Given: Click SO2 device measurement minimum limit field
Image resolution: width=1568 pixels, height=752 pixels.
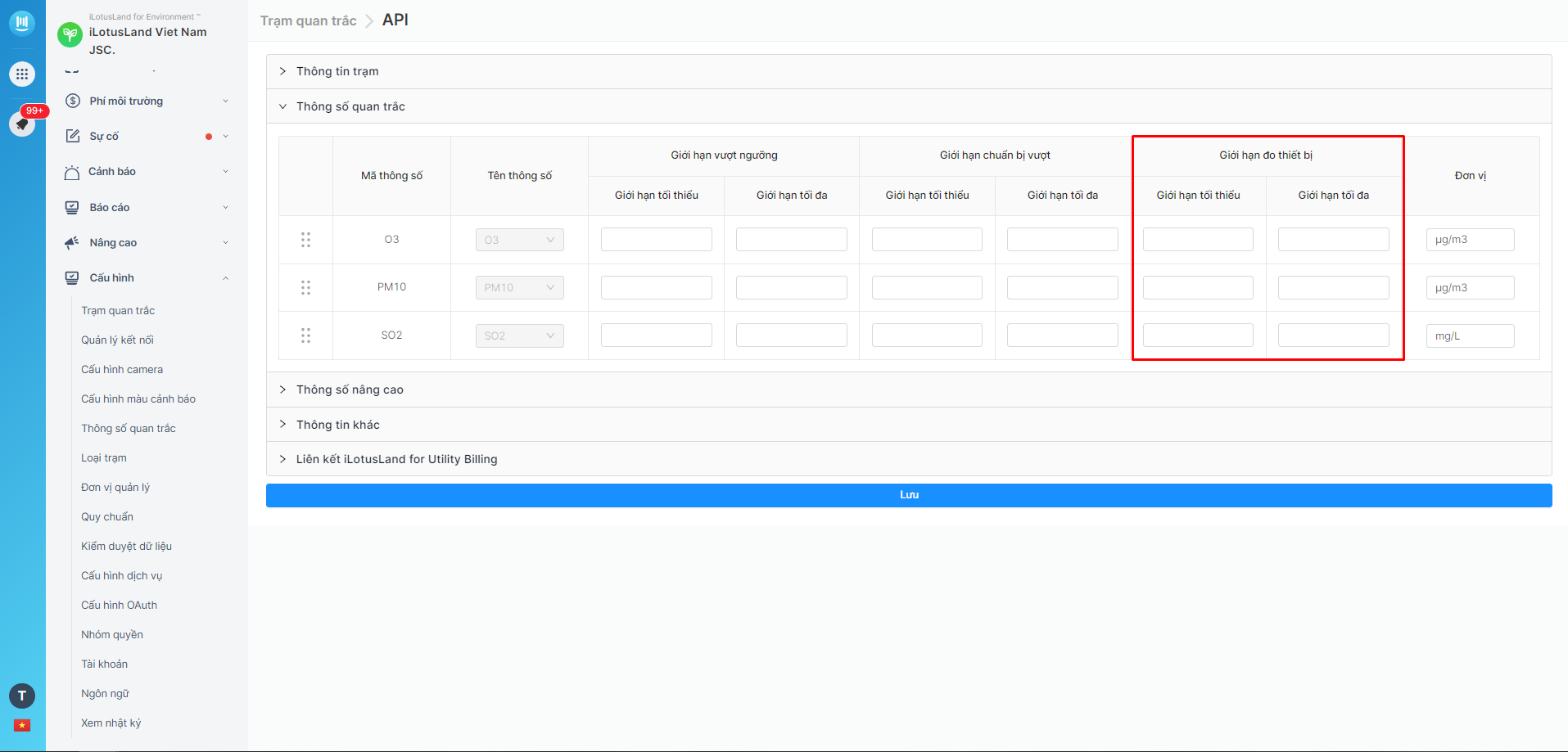Looking at the screenshot, I should [x=1198, y=335].
